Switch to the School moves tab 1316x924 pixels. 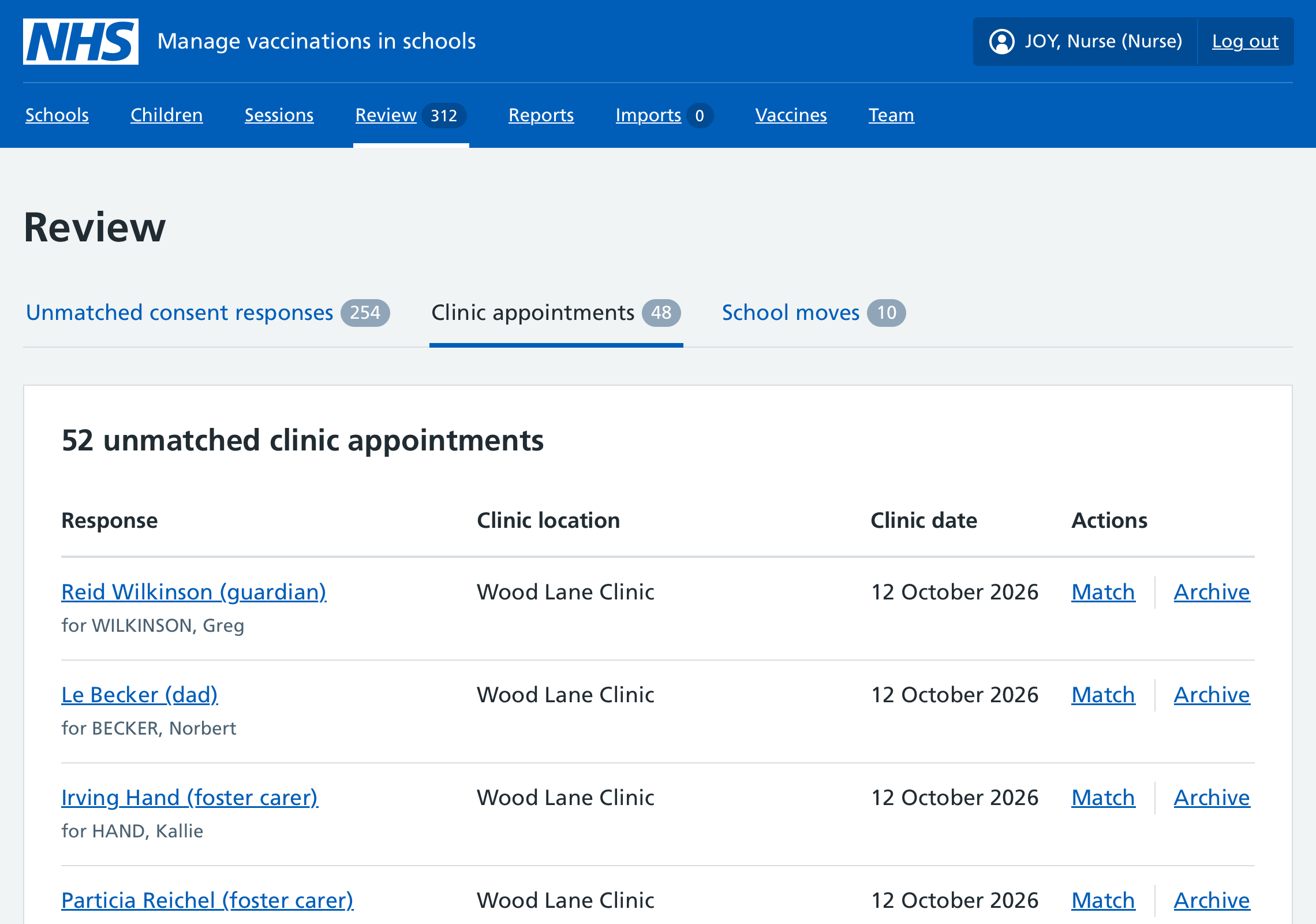(x=814, y=312)
